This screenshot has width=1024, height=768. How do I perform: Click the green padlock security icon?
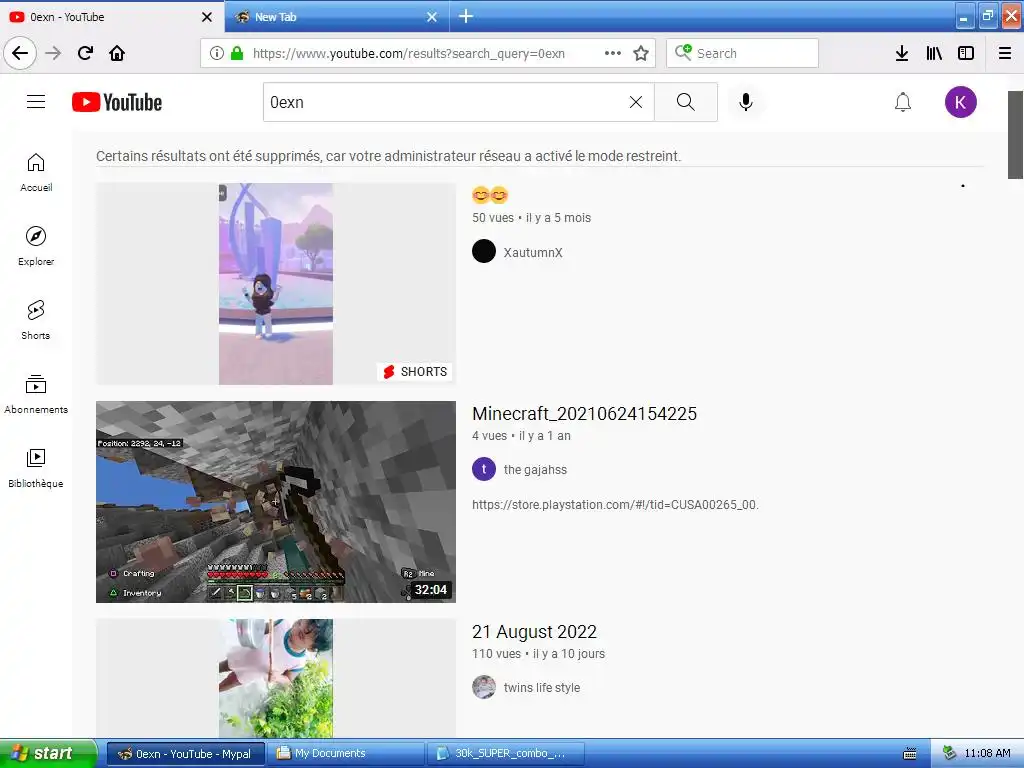237,53
